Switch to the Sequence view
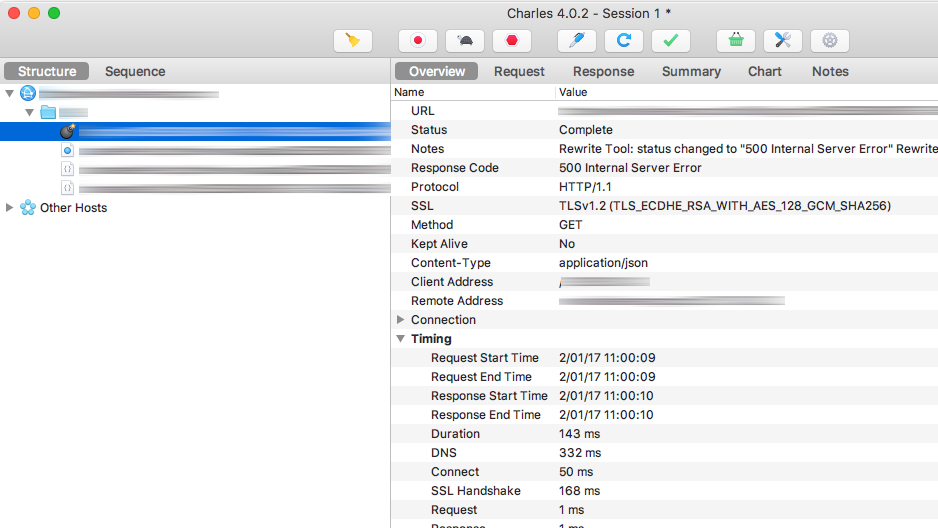 [x=135, y=71]
